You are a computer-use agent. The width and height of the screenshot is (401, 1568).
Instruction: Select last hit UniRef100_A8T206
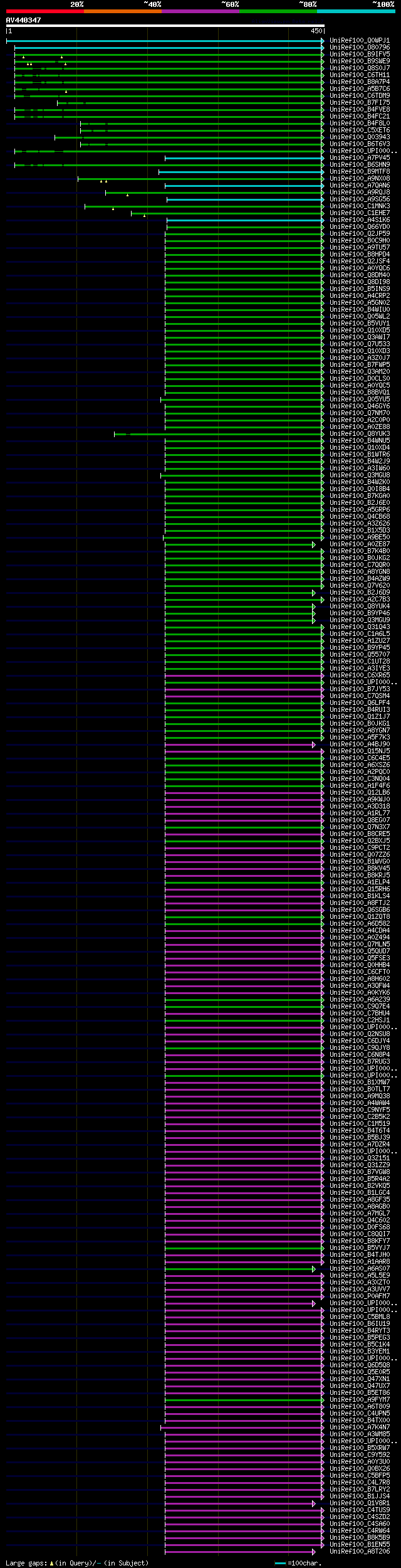[x=360, y=1552]
